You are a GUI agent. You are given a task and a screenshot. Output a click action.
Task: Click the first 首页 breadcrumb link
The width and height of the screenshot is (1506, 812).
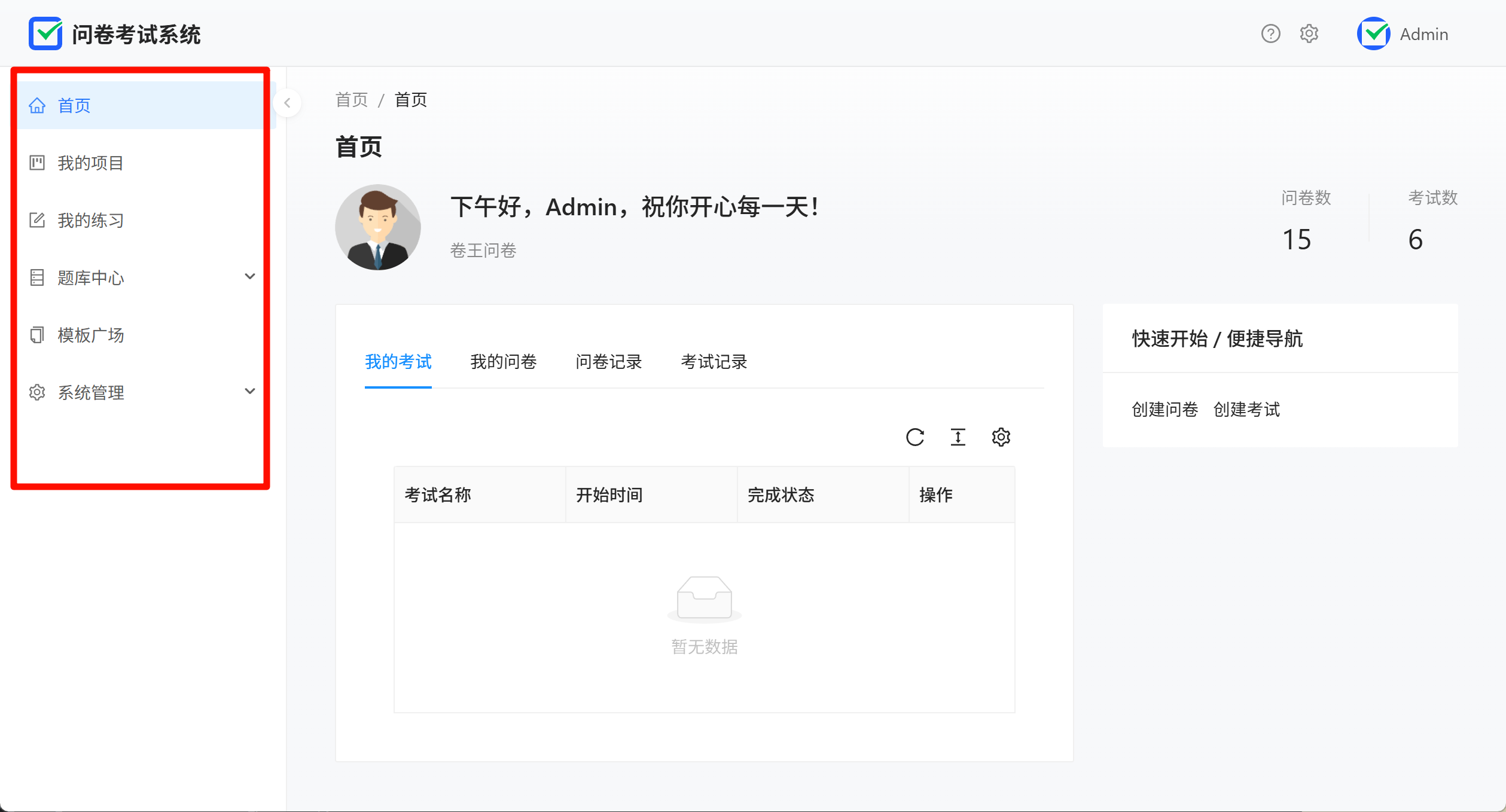click(352, 100)
